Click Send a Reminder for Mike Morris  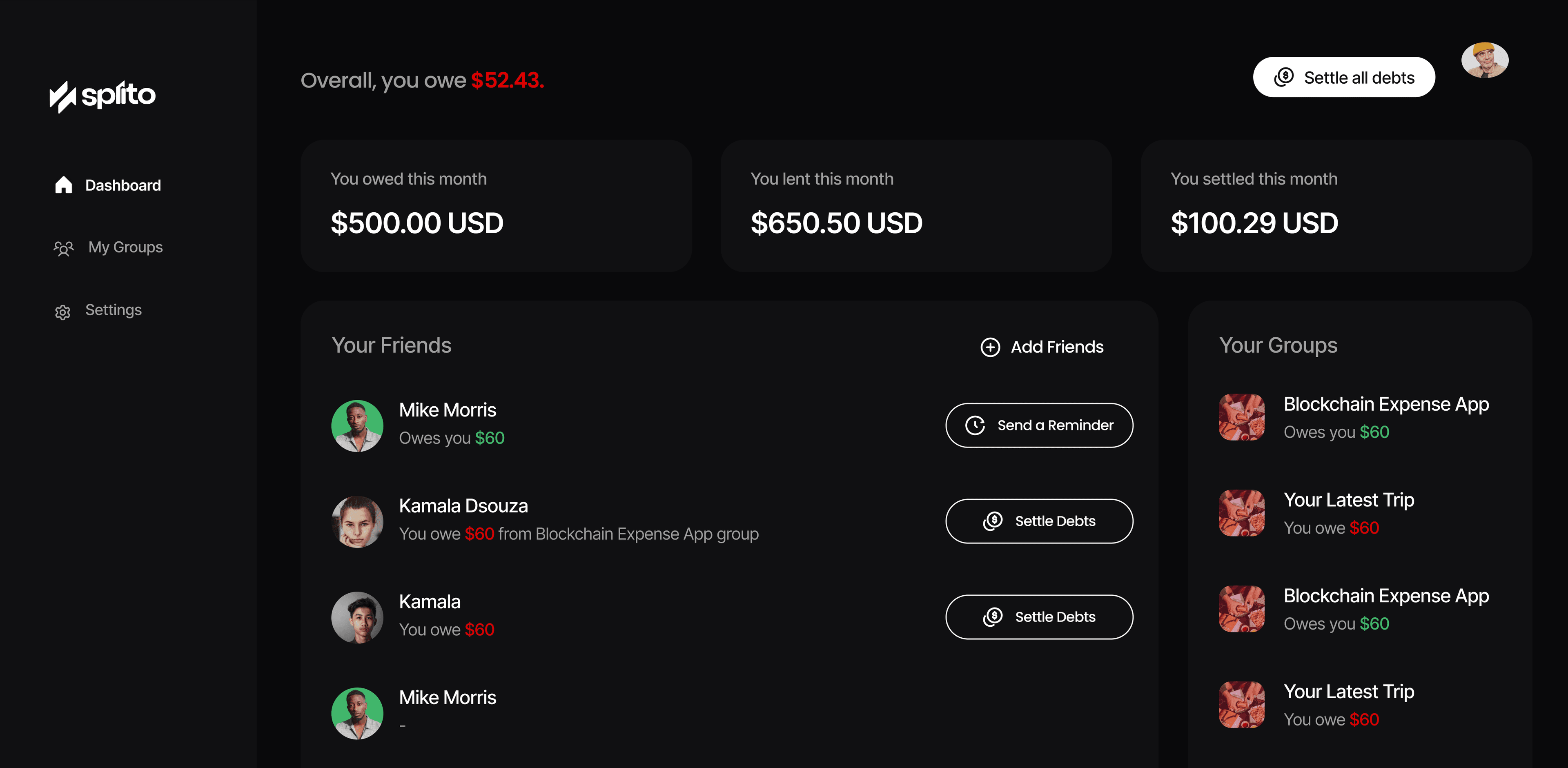tap(1038, 425)
